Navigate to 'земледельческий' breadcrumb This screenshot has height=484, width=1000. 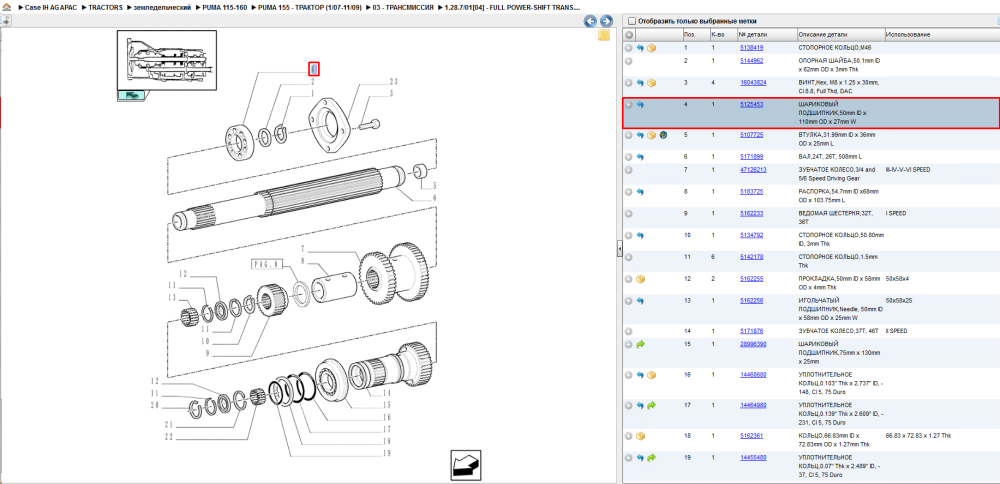[x=162, y=7]
